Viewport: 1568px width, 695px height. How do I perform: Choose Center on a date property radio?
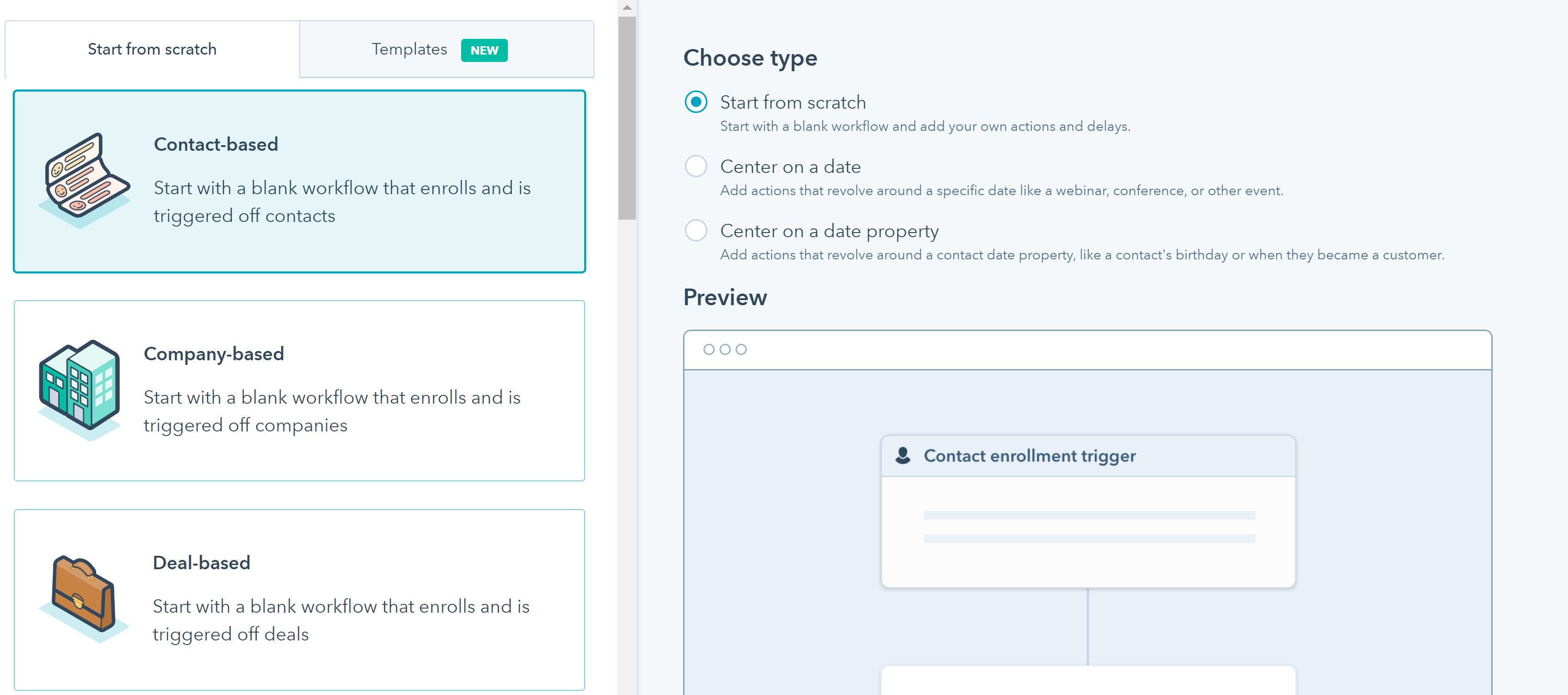[x=696, y=231]
